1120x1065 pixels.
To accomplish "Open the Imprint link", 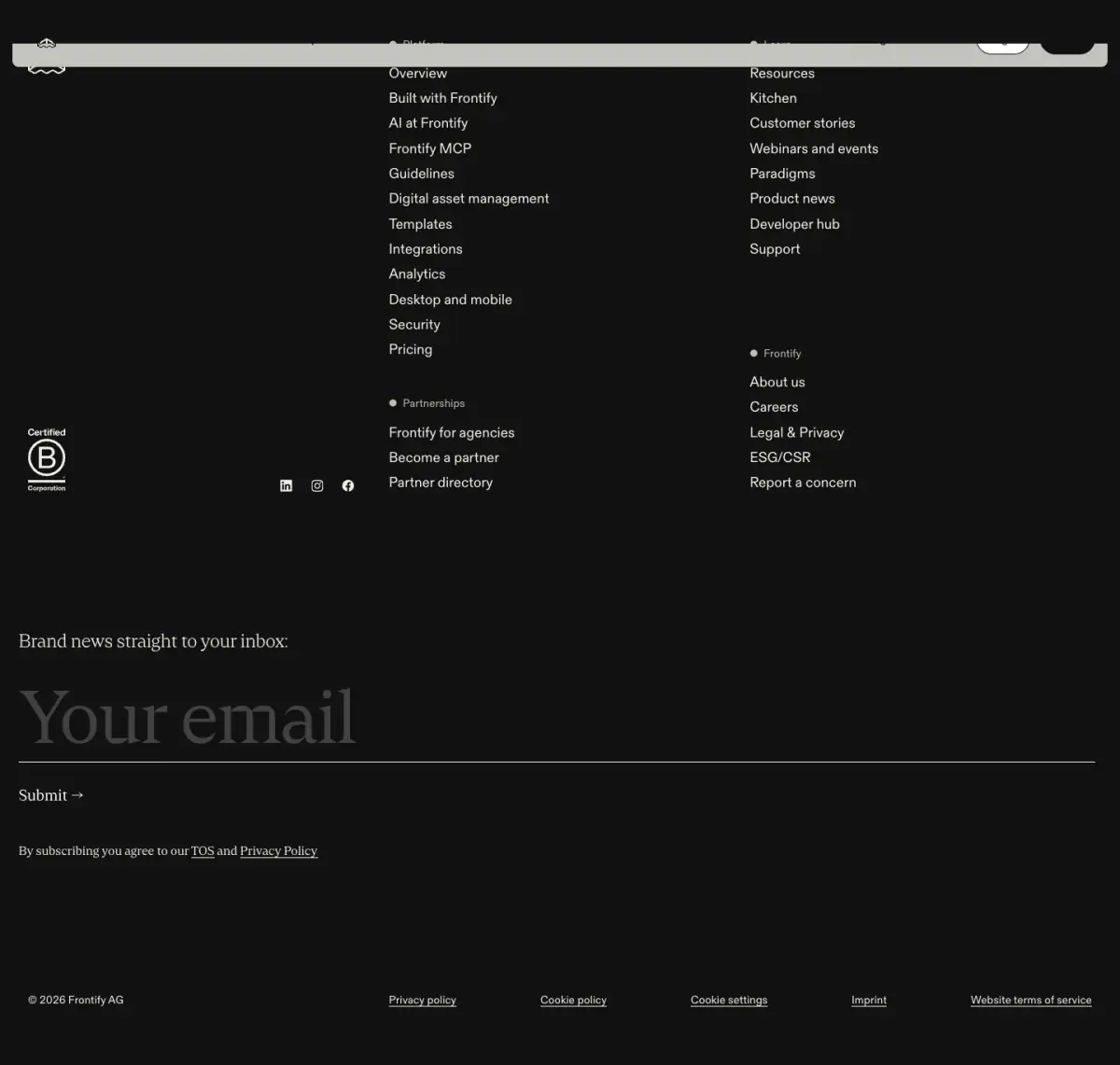I will click(x=869, y=1000).
